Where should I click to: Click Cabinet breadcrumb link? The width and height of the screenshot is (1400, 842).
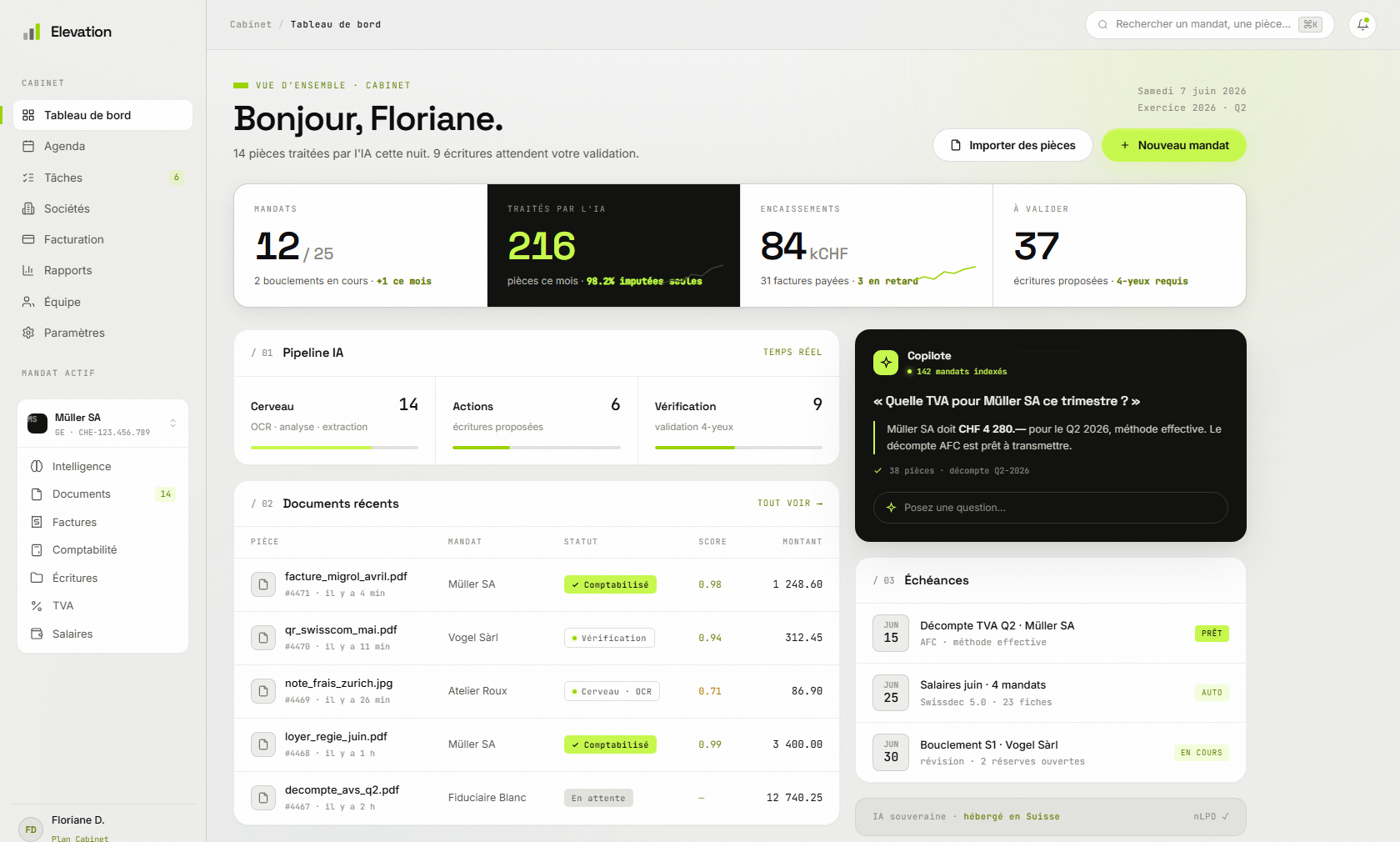pyautogui.click(x=251, y=24)
